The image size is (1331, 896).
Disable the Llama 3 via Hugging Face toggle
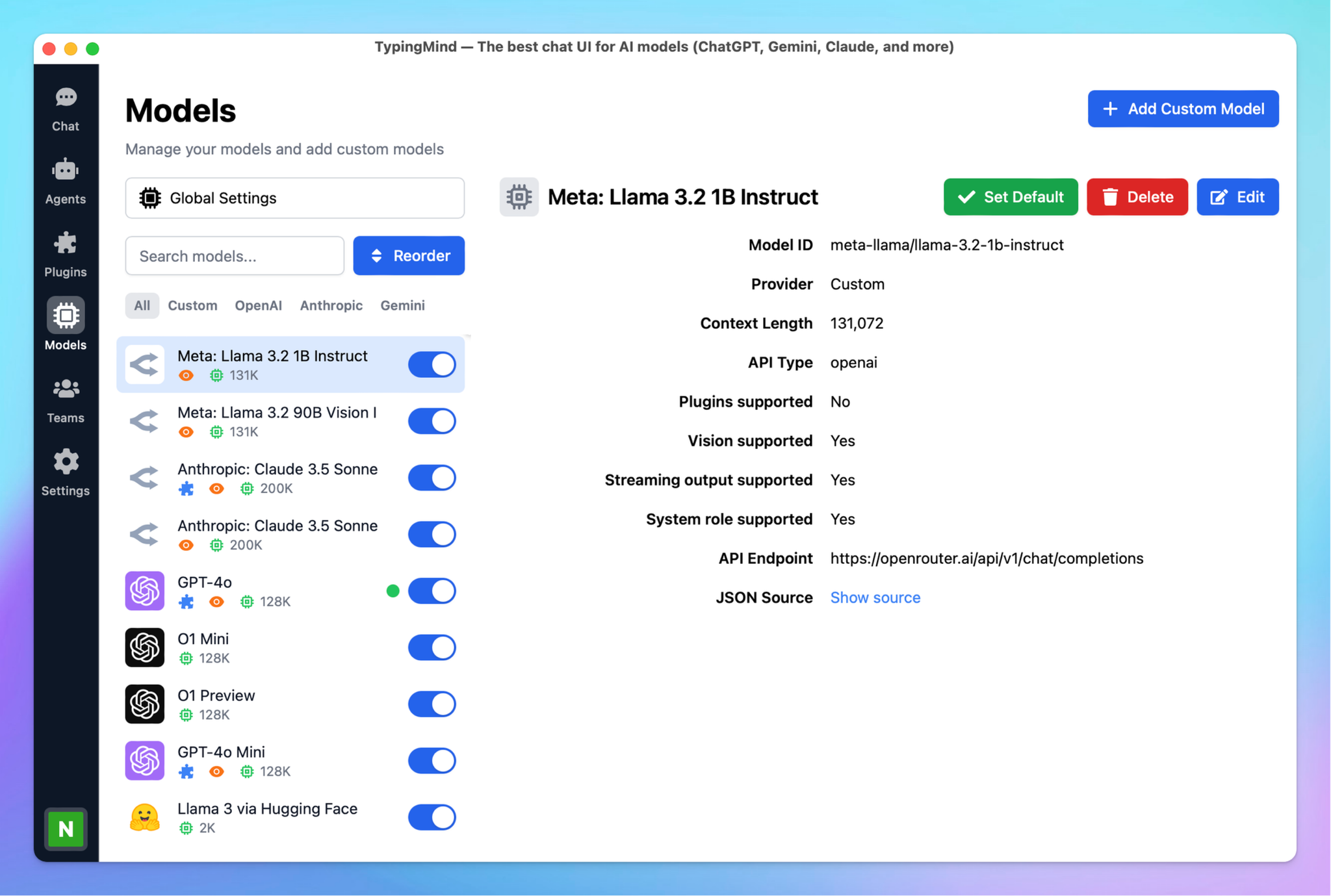pos(432,817)
